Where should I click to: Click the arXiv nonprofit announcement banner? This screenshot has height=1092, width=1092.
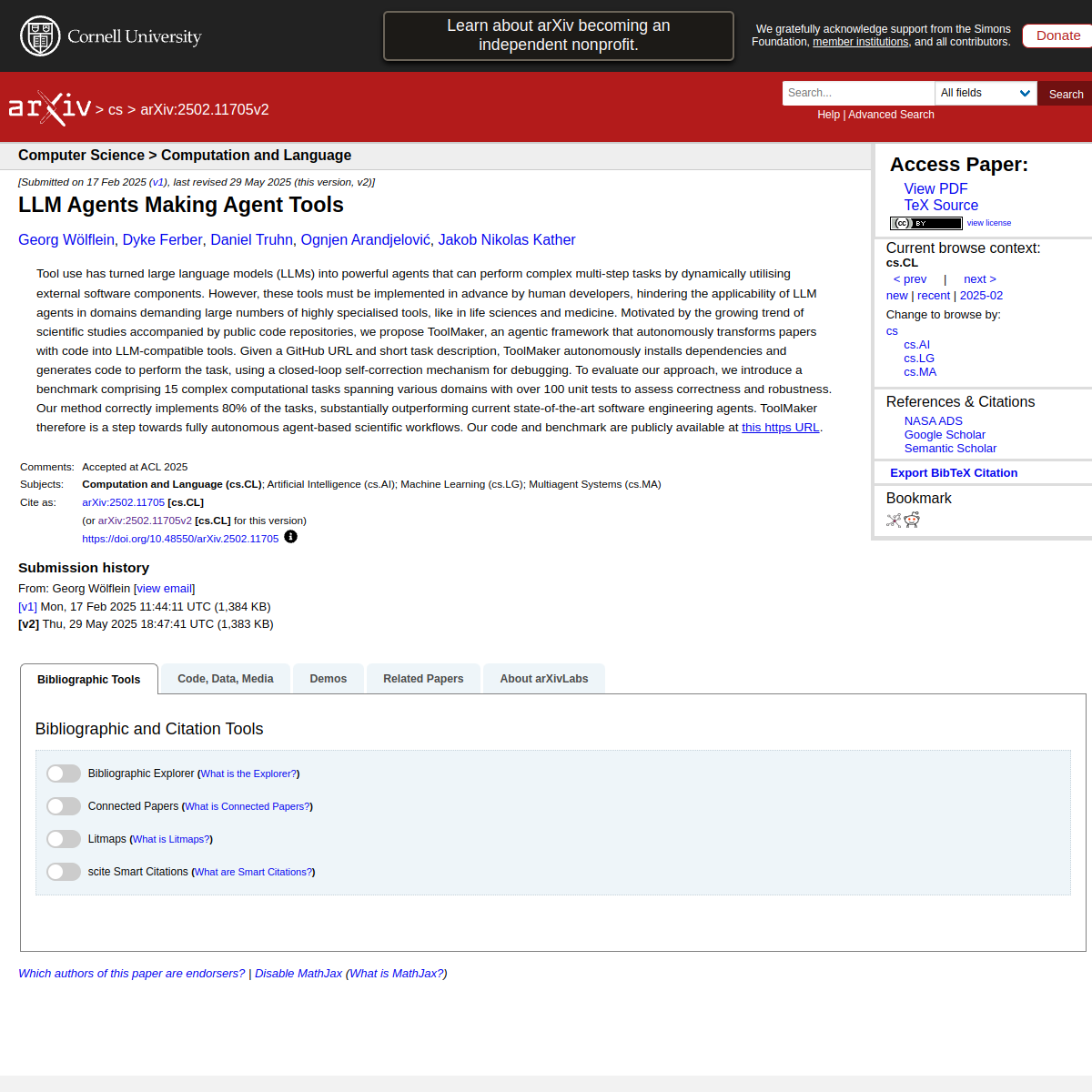(559, 35)
